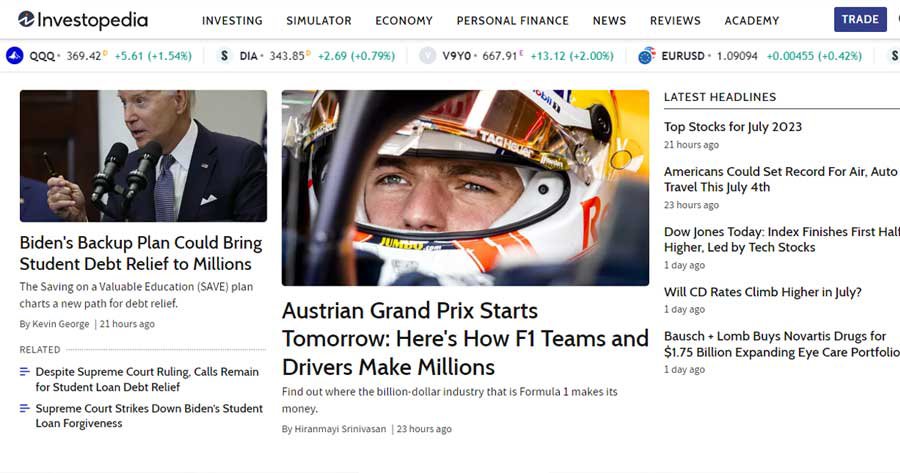Click bullet icon beside 'Despite Supreme Court Ruling' link
900x473 pixels.
click(25, 372)
